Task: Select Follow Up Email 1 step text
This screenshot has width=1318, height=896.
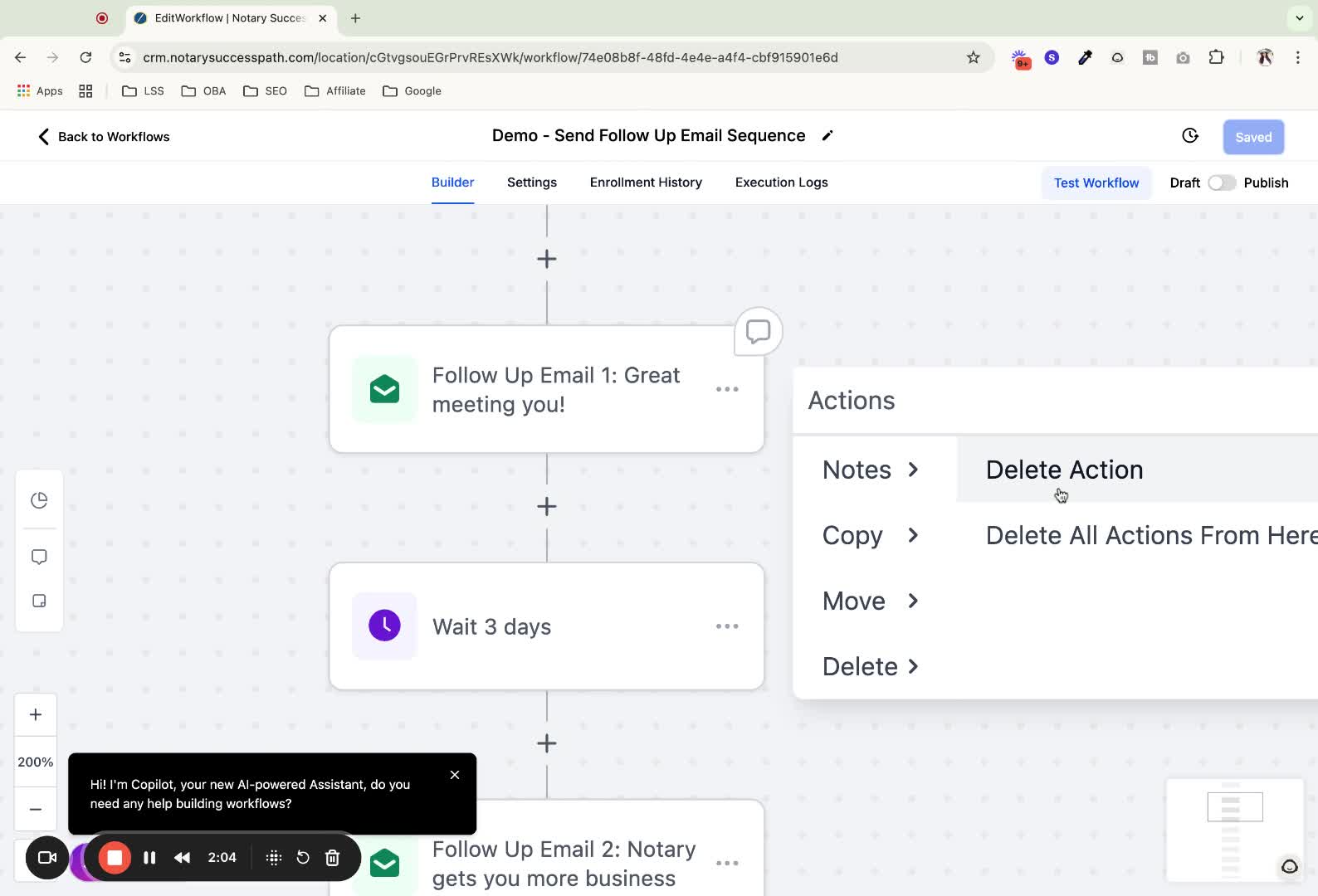Action: click(556, 389)
